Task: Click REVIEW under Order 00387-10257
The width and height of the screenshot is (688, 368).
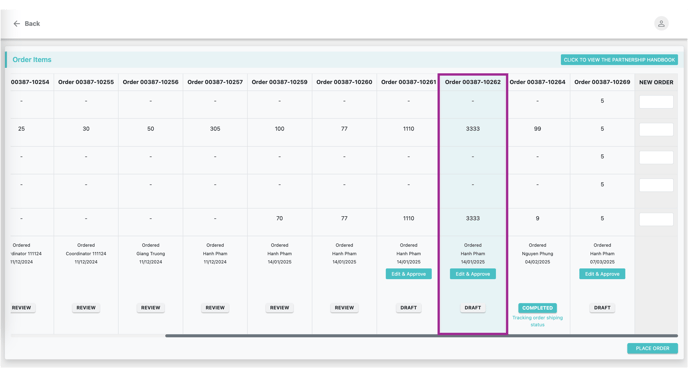Action: pyautogui.click(x=215, y=308)
